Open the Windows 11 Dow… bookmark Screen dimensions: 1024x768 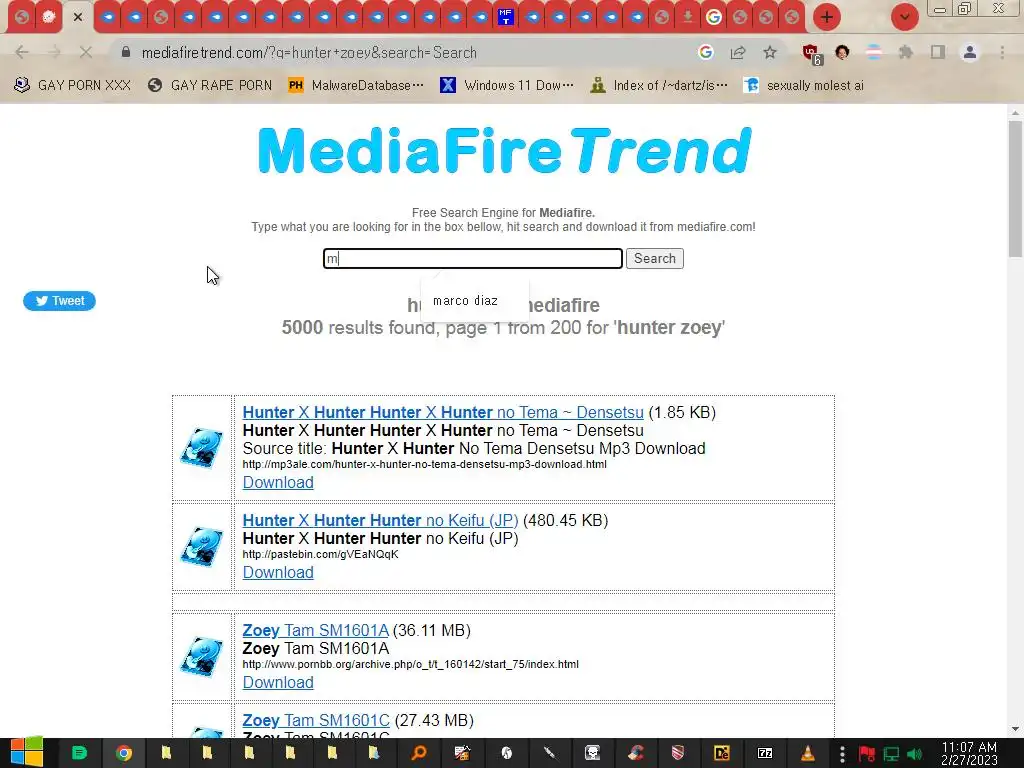pos(507,86)
